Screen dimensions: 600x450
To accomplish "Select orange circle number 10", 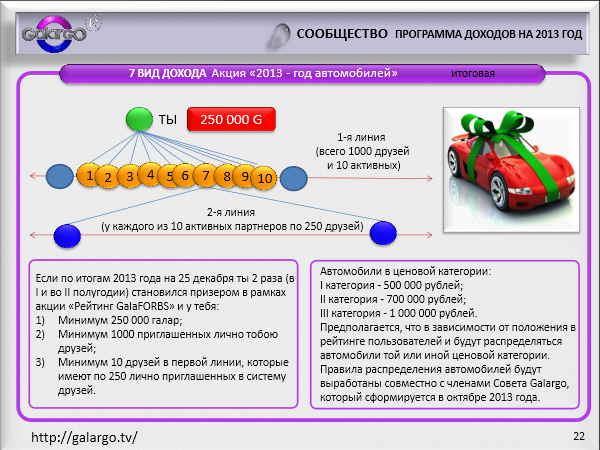I will point(264,178).
